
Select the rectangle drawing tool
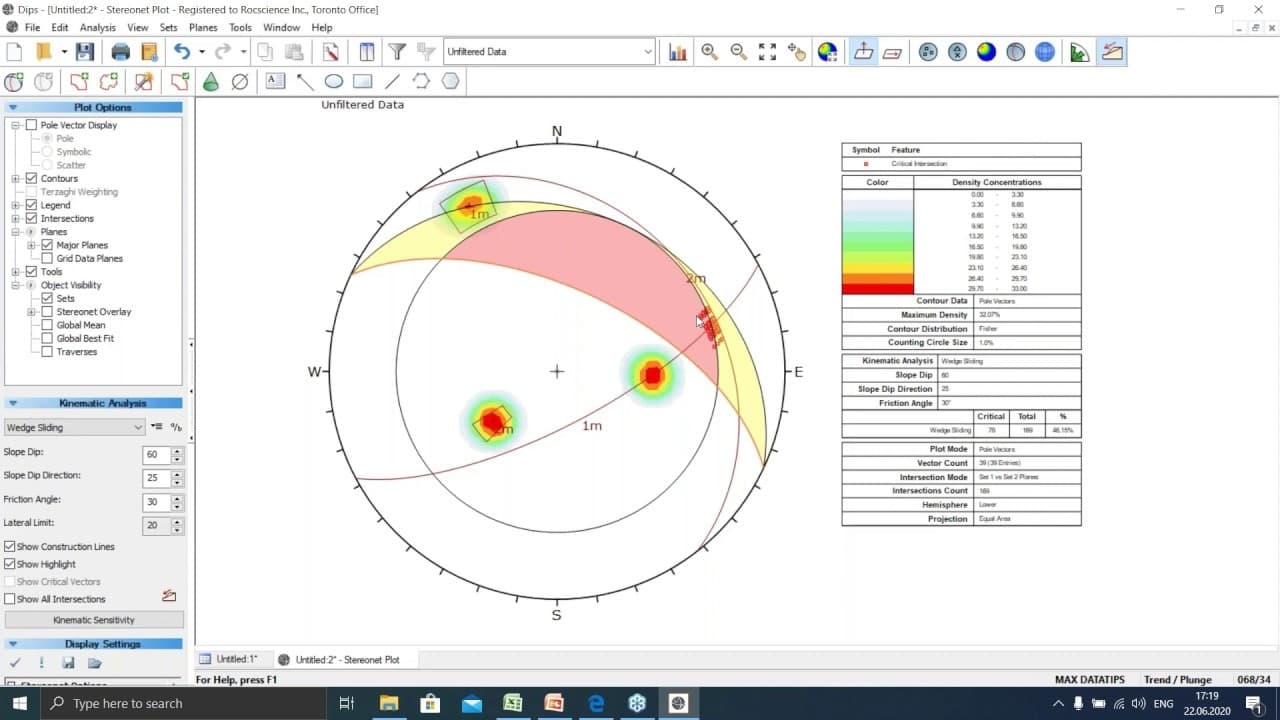click(x=363, y=82)
